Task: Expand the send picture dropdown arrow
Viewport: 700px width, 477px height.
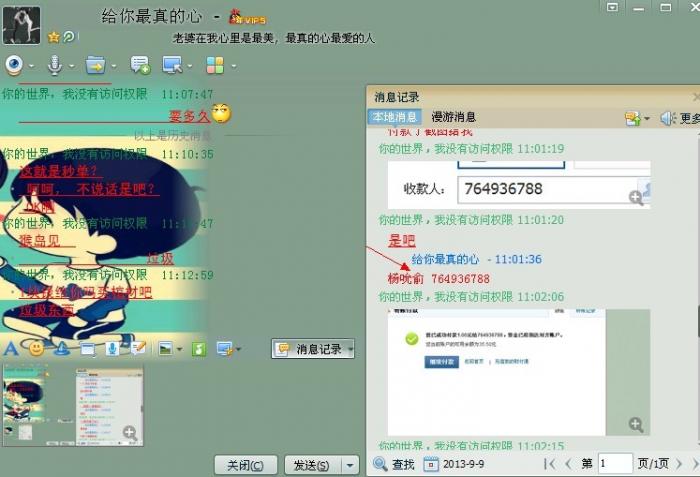Action: point(179,349)
